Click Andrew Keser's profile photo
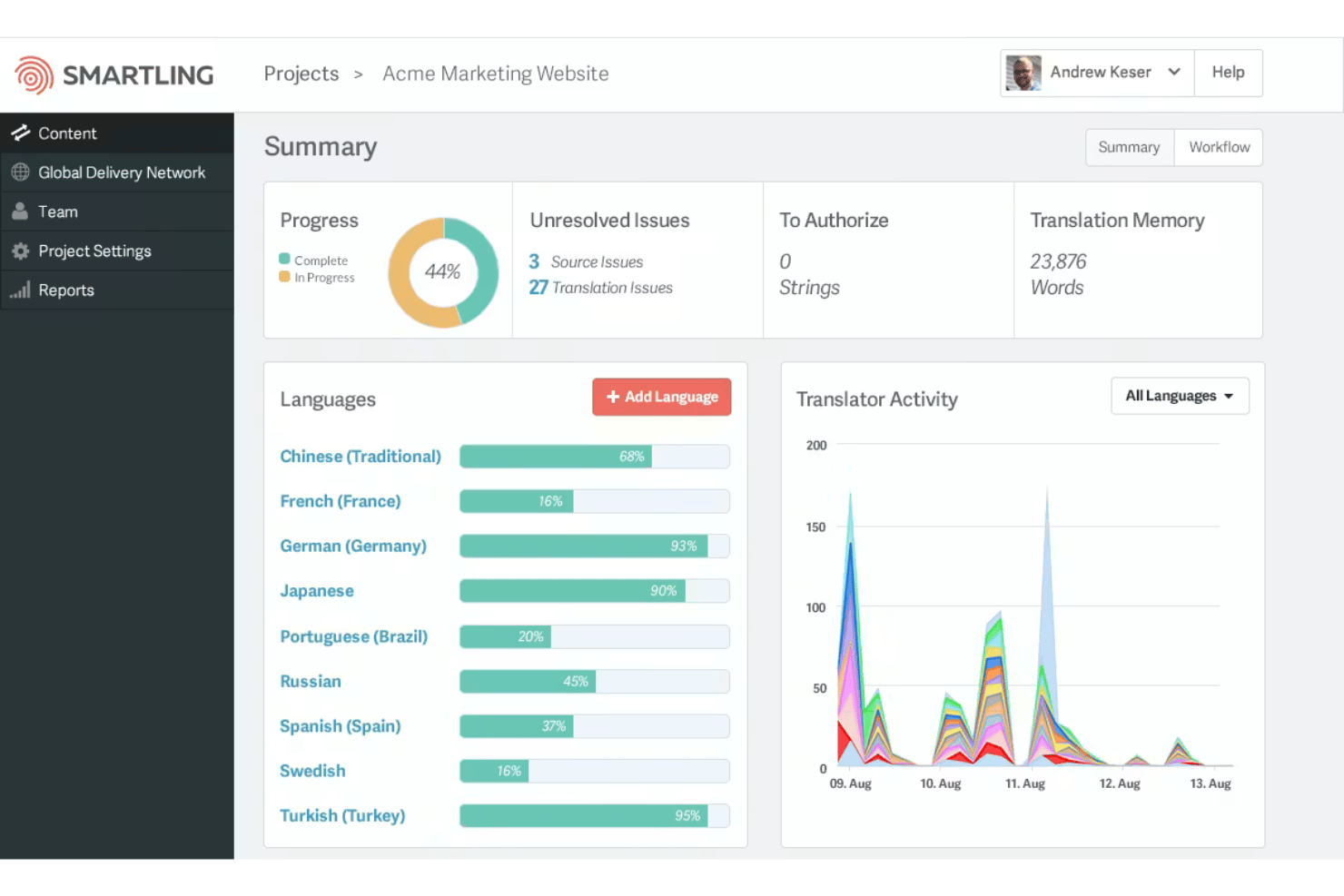The image size is (1344, 896). click(1023, 73)
